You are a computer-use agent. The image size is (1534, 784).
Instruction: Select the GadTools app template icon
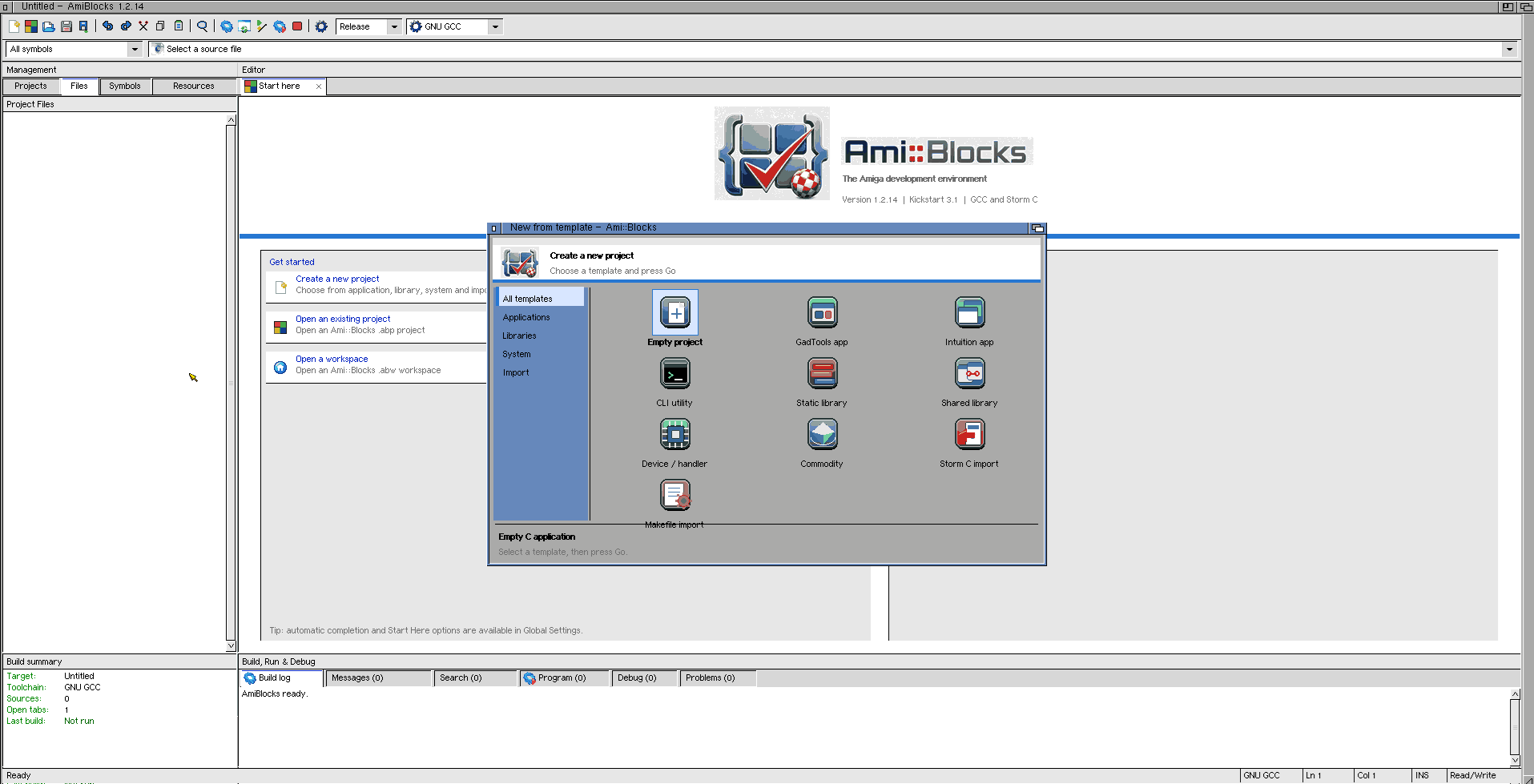point(822,312)
